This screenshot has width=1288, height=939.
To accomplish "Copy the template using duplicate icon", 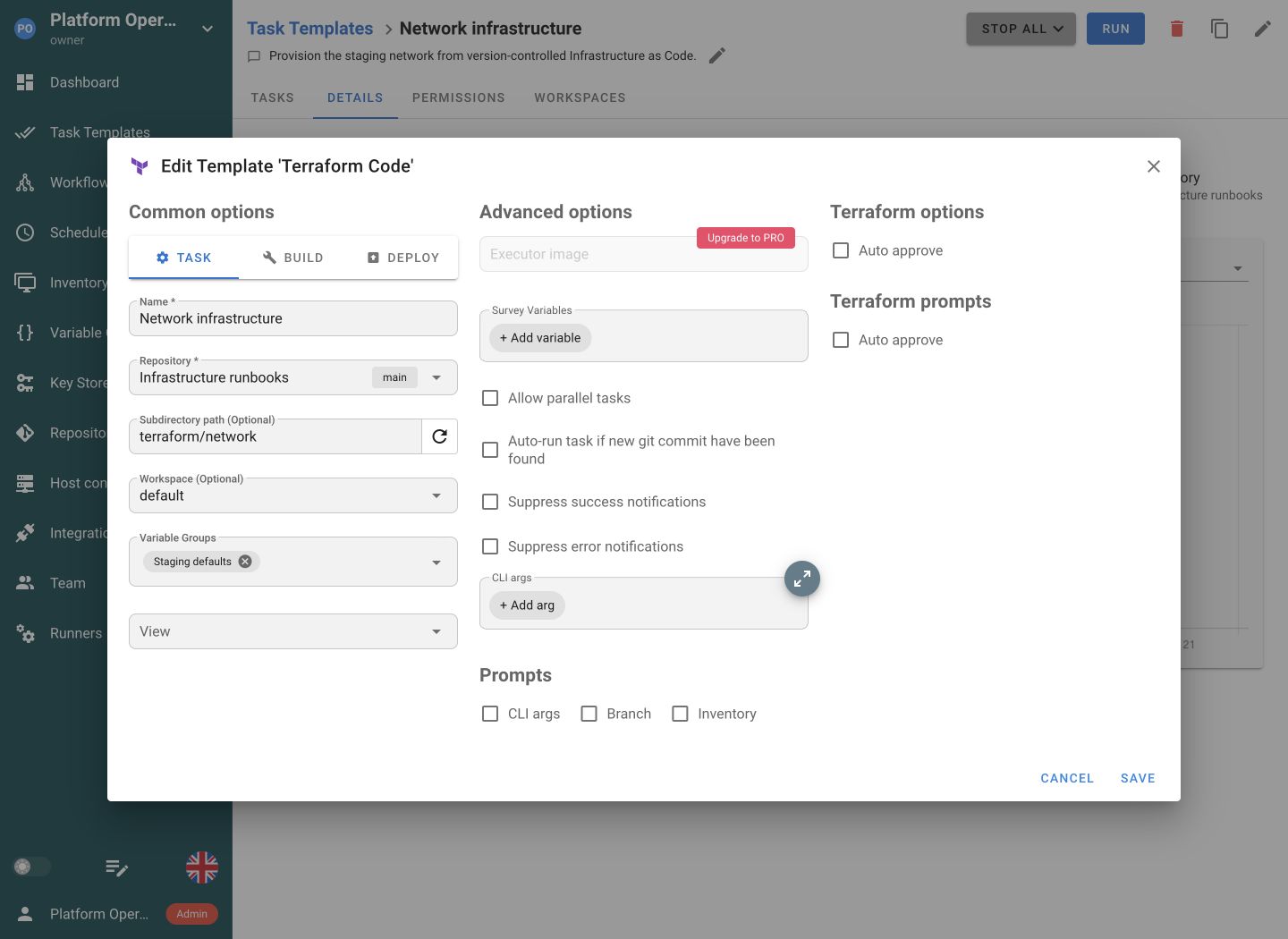I will 1220,29.
